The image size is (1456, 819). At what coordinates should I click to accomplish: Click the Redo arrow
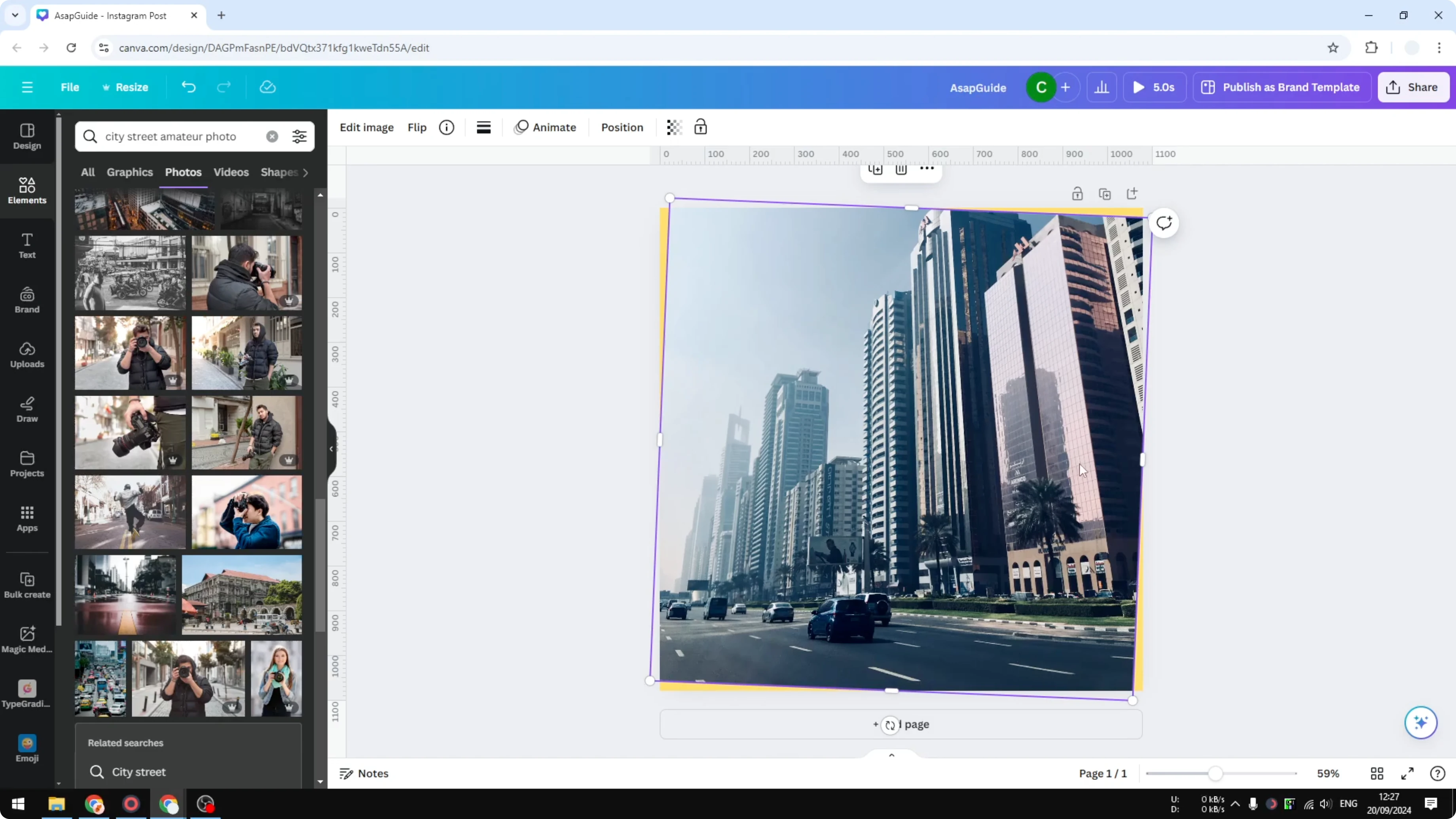click(x=224, y=87)
